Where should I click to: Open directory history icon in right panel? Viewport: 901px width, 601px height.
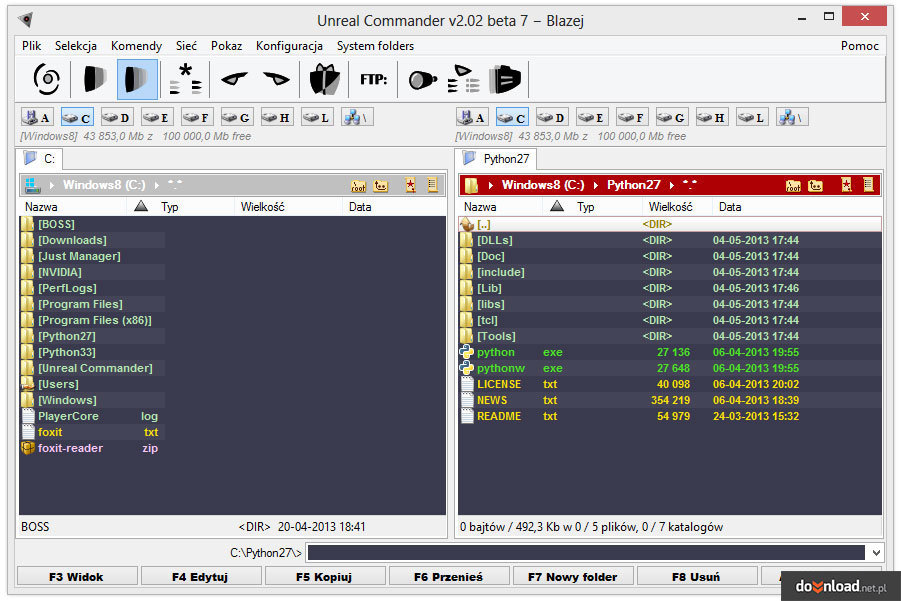pos(868,185)
